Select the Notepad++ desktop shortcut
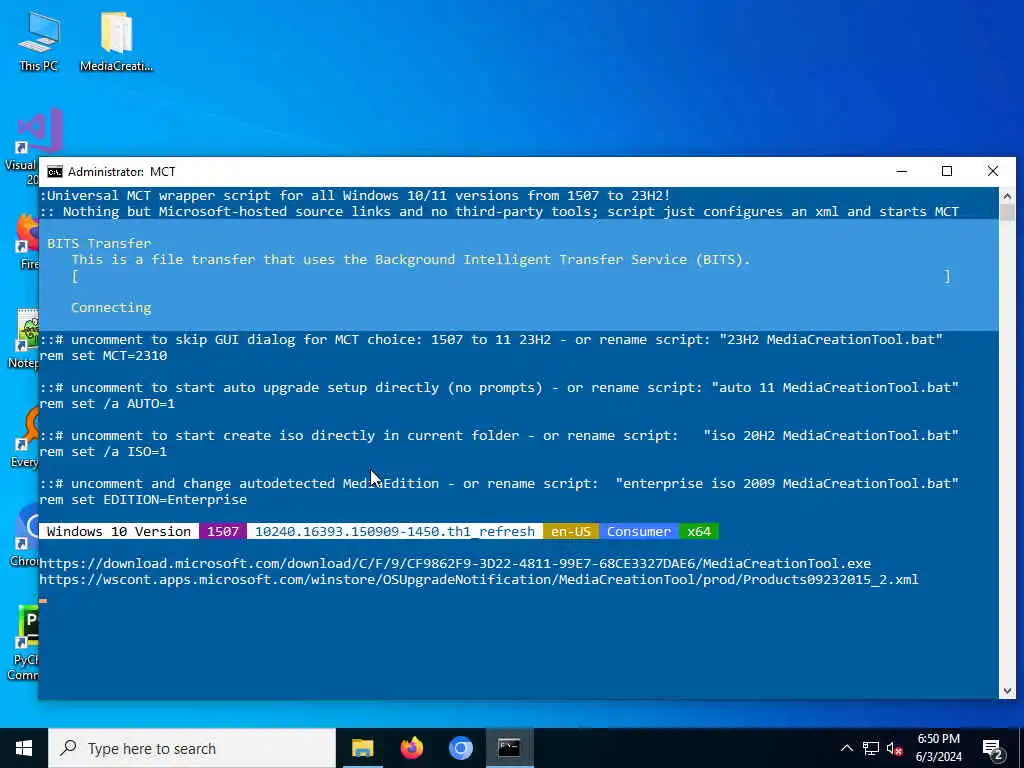The width and height of the screenshot is (1024, 768). 26,338
